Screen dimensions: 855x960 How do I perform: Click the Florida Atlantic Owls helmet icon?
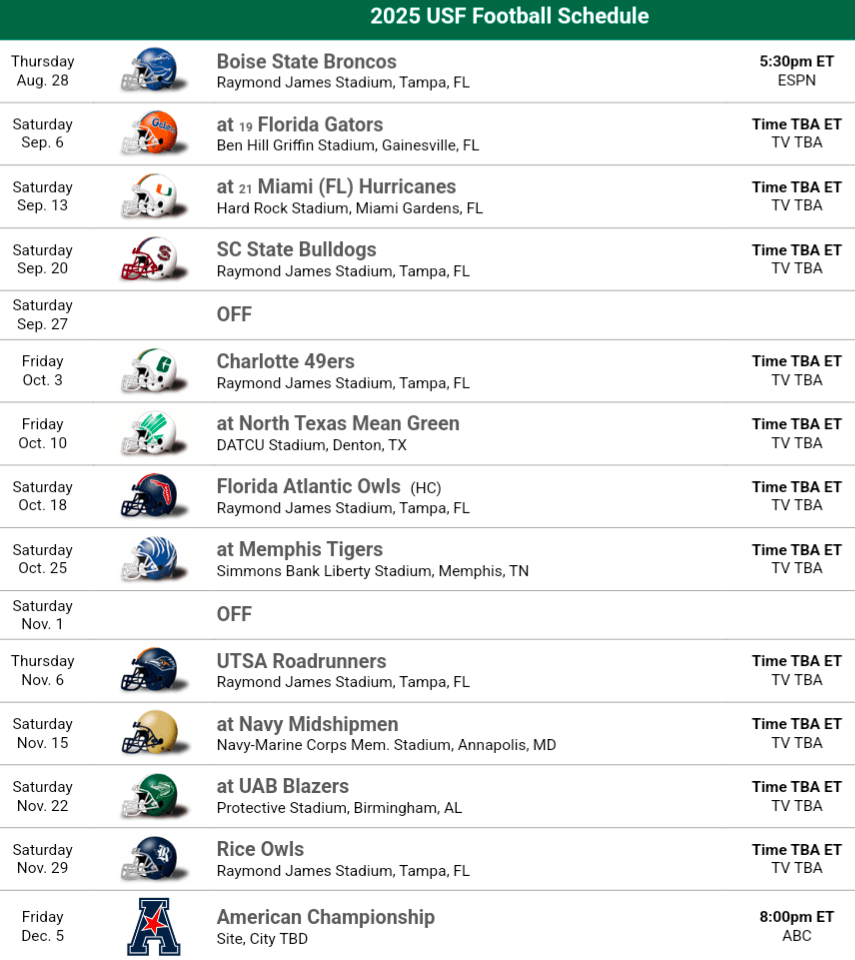coord(149,496)
